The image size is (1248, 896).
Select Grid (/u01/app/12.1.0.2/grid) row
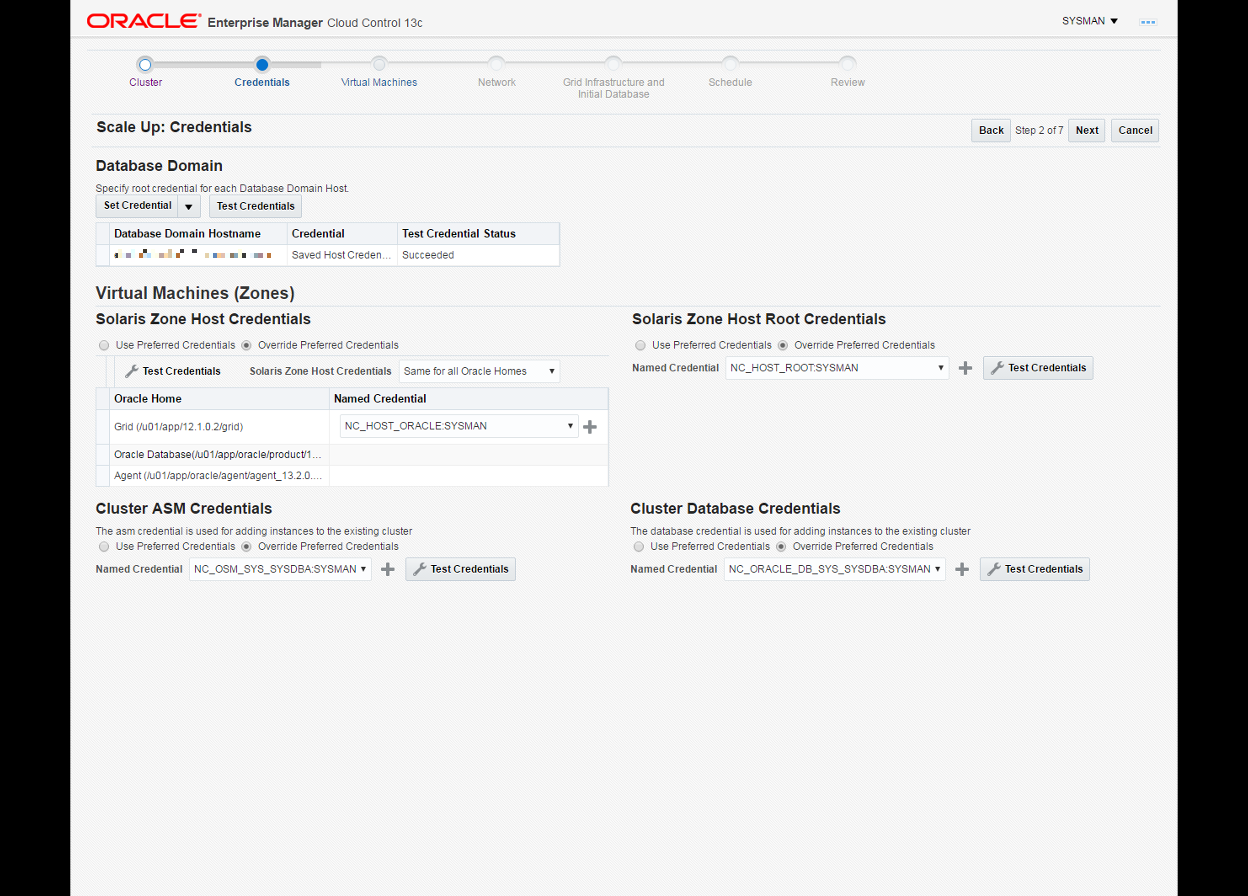tap(352, 426)
